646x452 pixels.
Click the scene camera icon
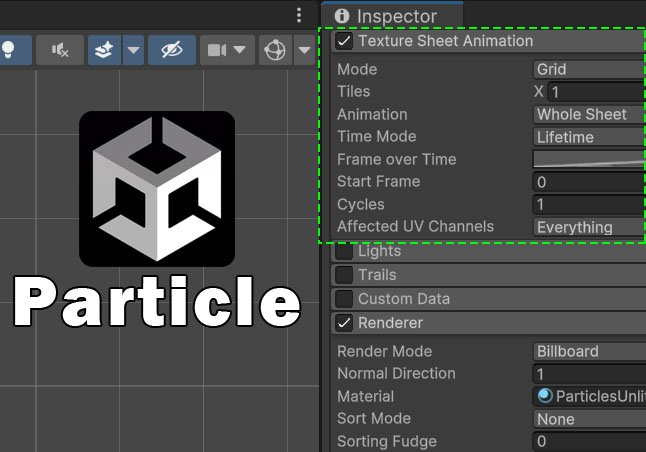(217, 50)
